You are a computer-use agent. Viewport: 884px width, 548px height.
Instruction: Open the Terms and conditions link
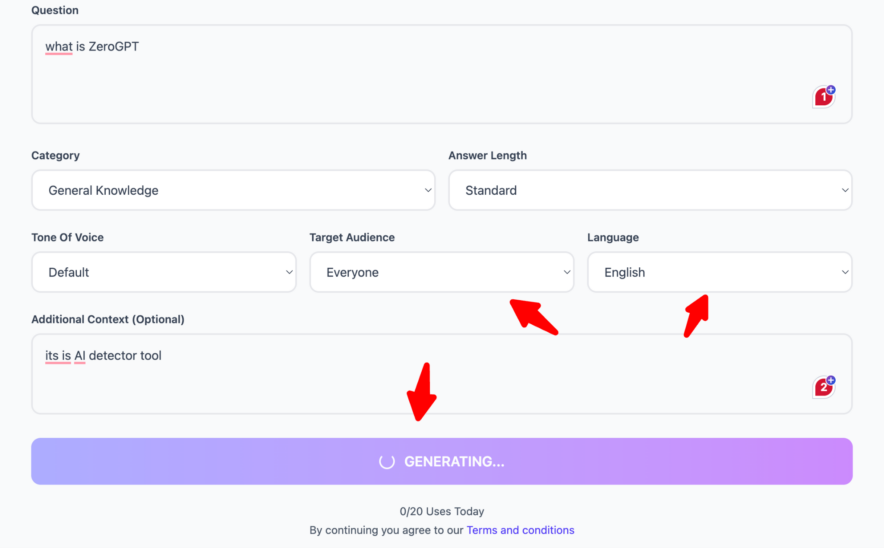(520, 530)
